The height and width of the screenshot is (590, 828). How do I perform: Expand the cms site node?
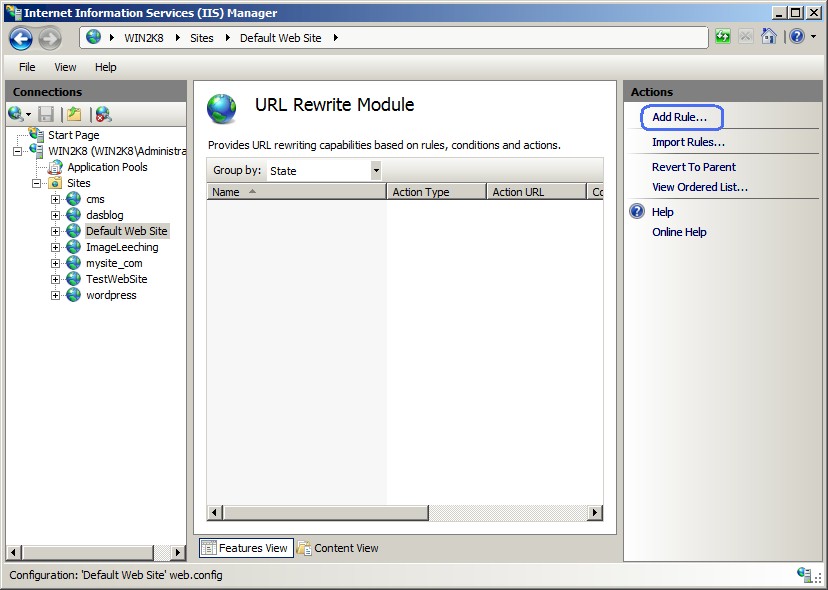pyautogui.click(x=55, y=199)
